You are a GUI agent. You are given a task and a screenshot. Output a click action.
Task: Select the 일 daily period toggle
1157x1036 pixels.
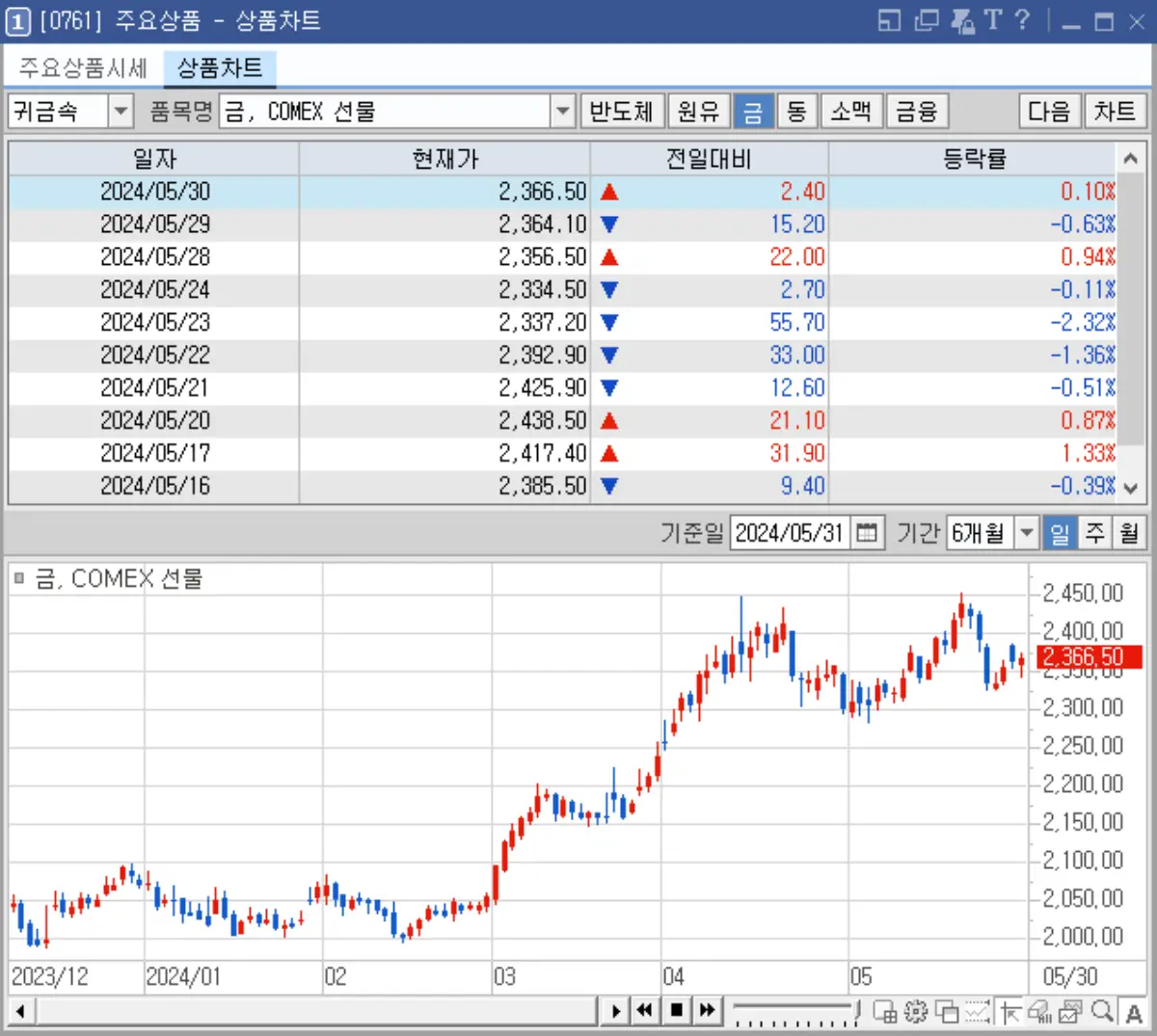click(x=1060, y=532)
